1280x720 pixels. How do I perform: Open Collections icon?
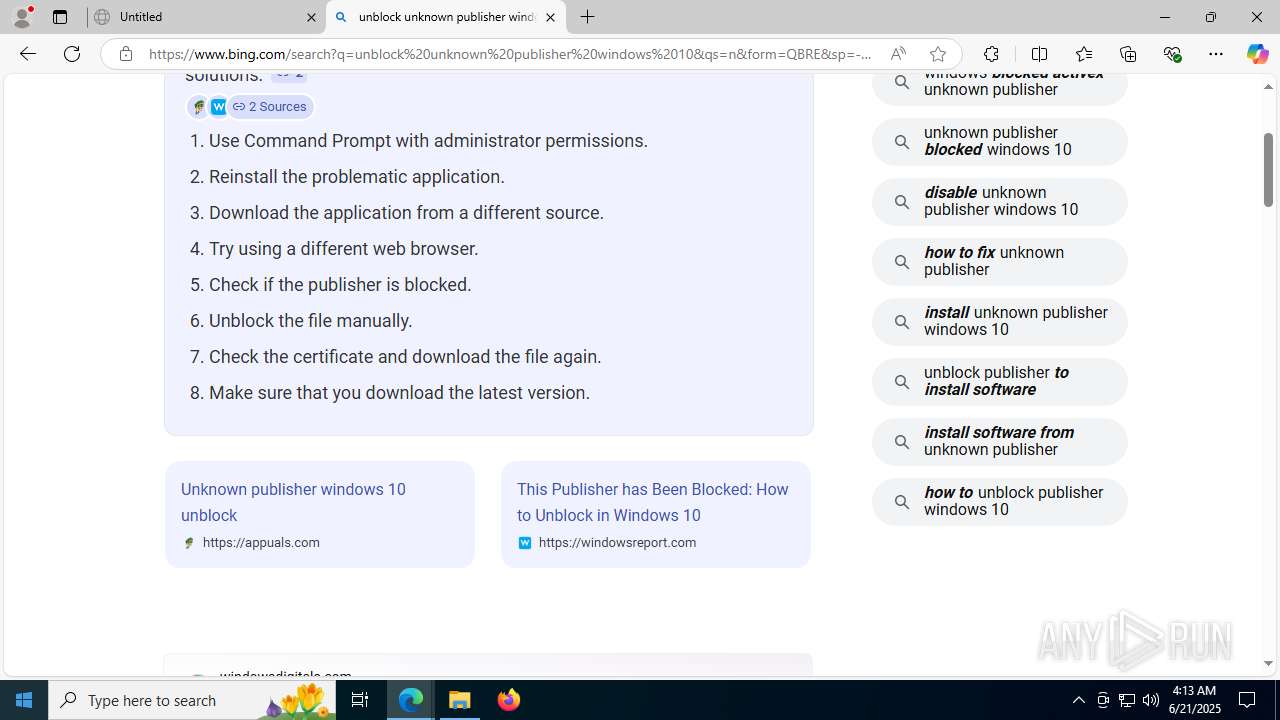tap(1128, 54)
